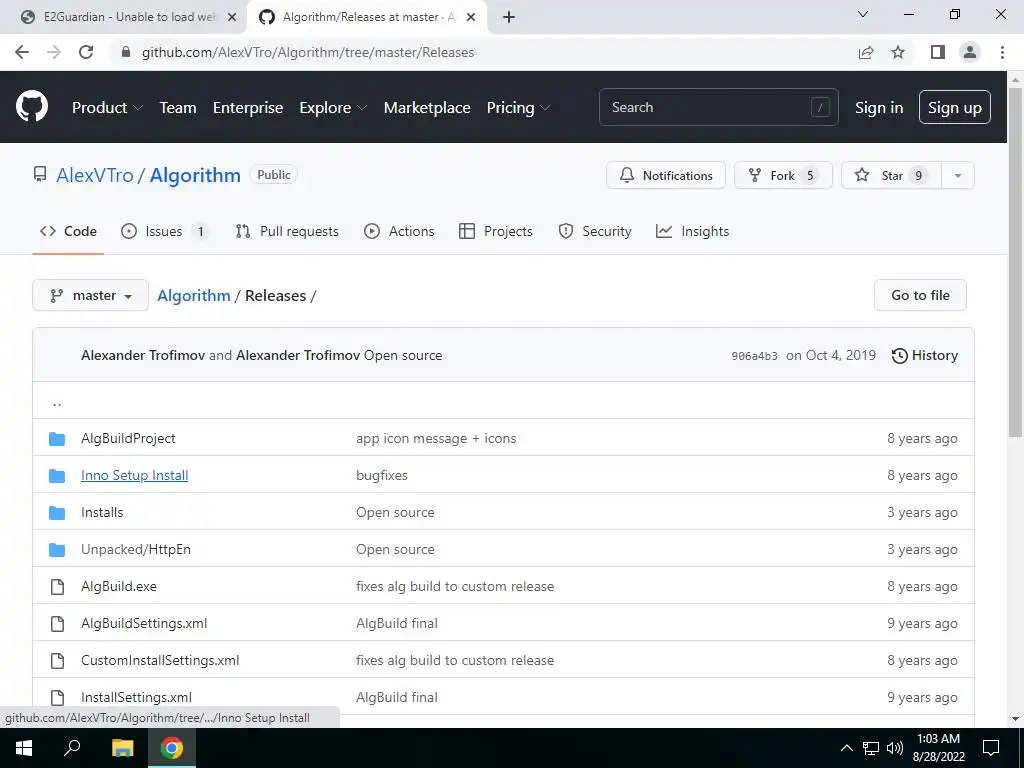Open the Windows notification center
Screen dimensions: 1024x768
coord(991,748)
